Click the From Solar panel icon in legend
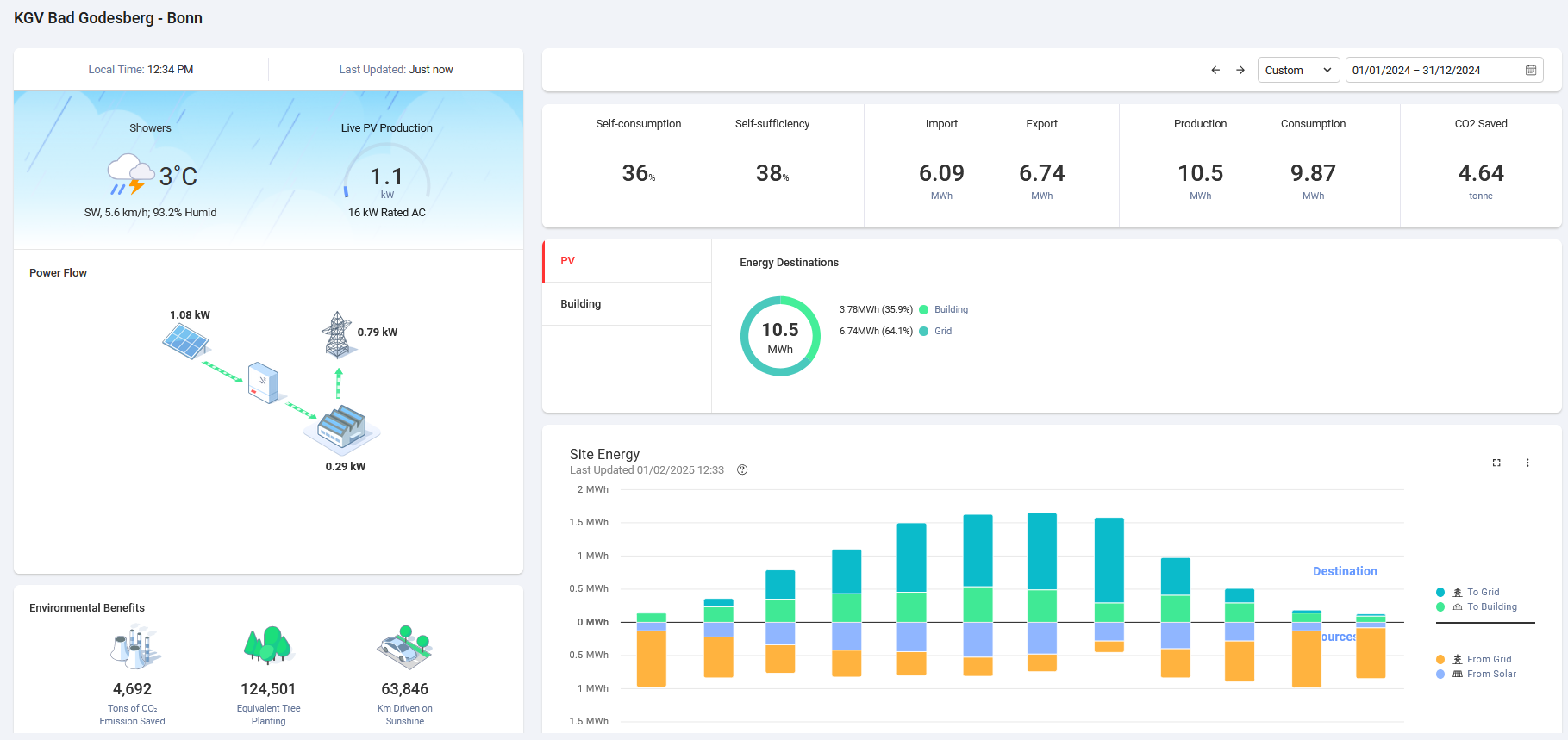 (1458, 674)
